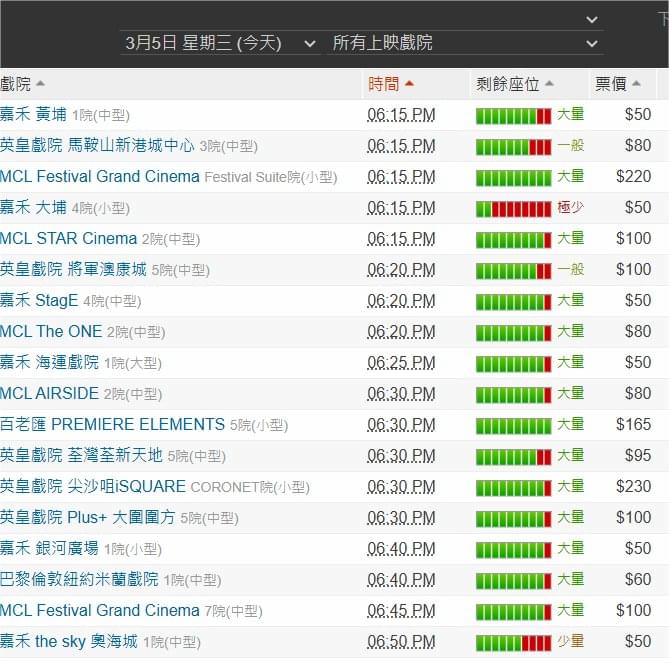This screenshot has width=669, height=663.
Task: Open MCL The ONE cinema link
Action: pyautogui.click(x=51, y=331)
